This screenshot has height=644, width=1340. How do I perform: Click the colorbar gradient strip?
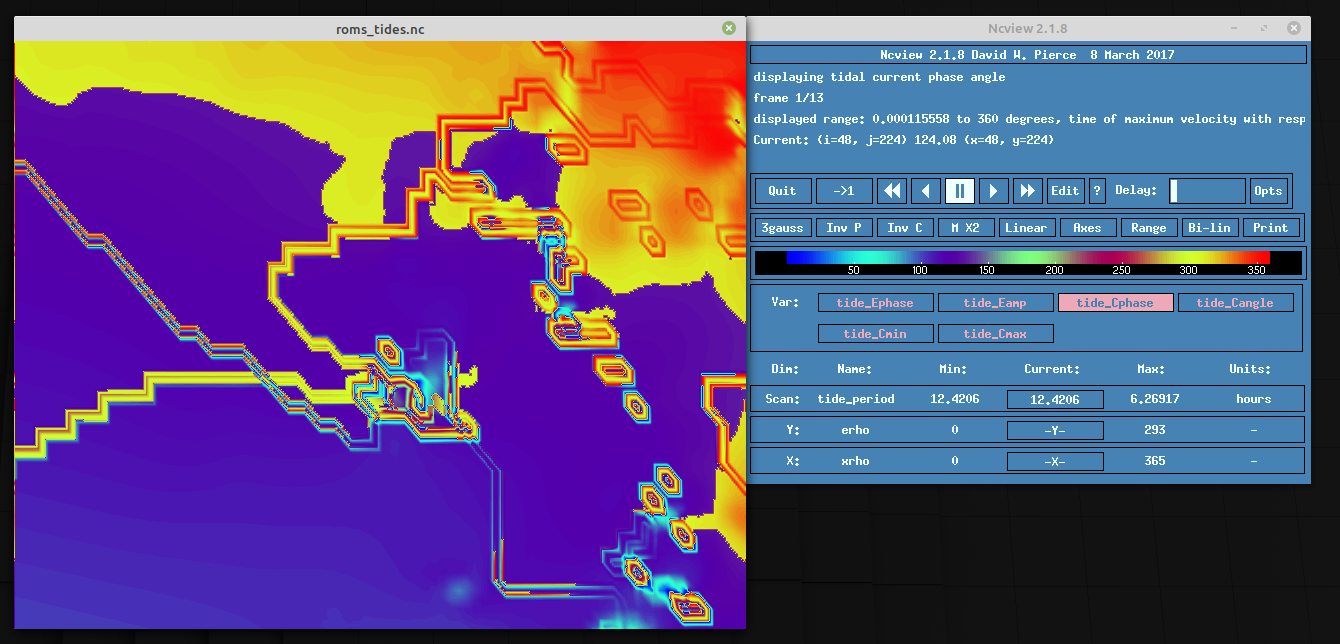point(1028,262)
